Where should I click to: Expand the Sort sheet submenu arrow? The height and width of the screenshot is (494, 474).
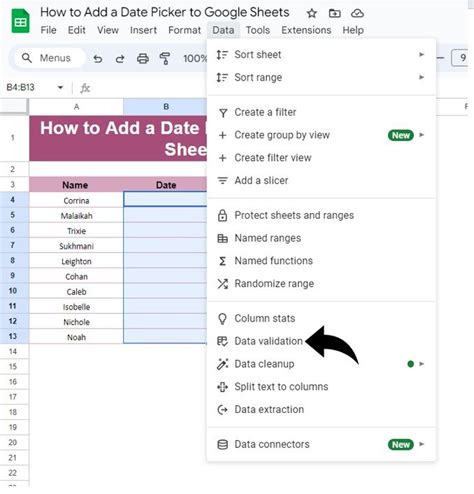pos(422,54)
